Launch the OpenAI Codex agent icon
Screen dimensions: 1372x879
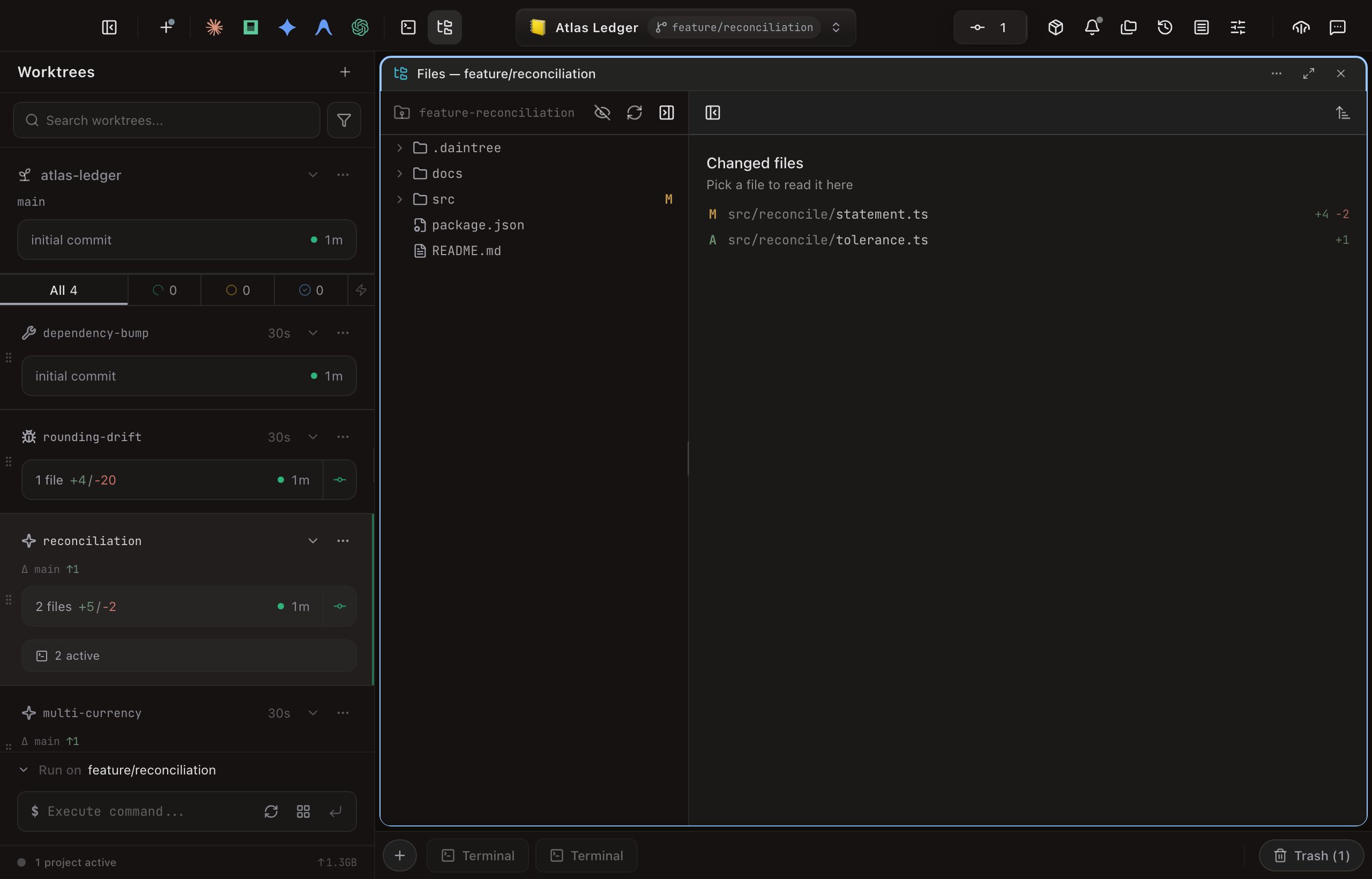360,27
